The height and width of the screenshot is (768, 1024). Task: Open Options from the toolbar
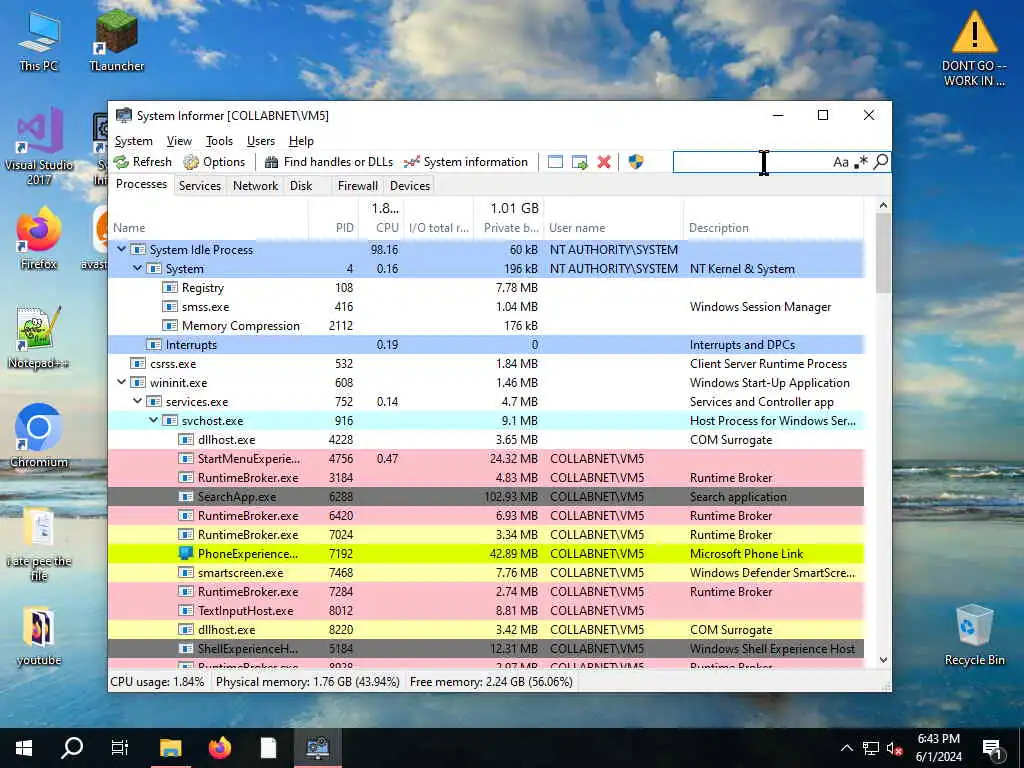pyautogui.click(x=214, y=162)
